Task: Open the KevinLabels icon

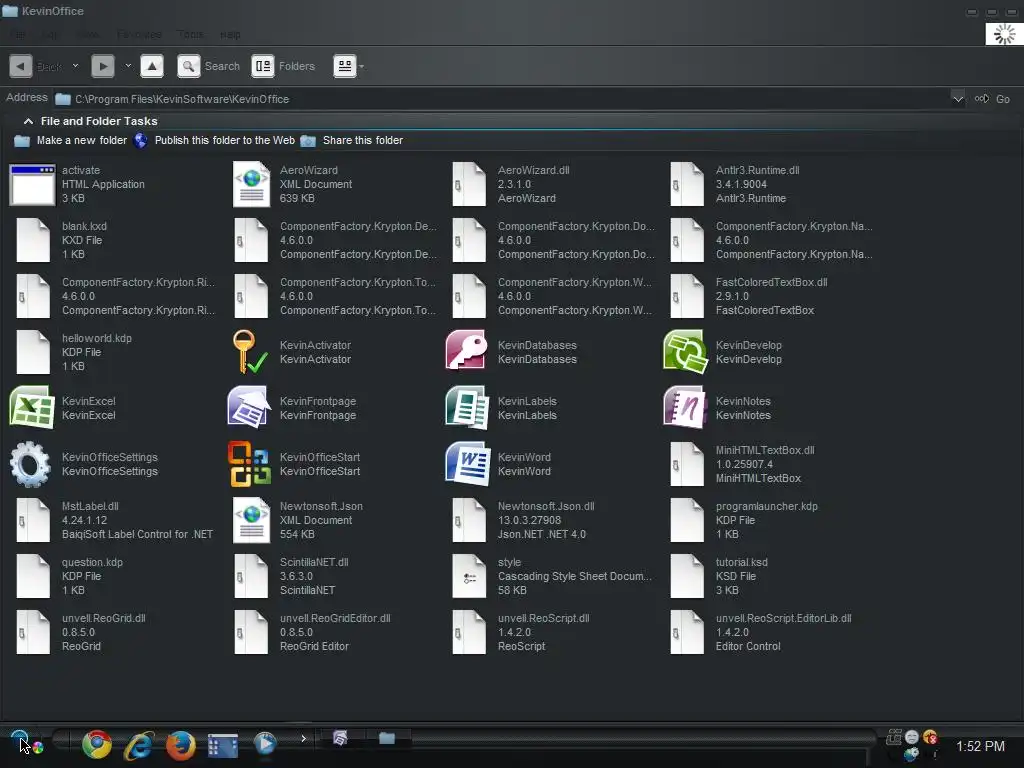Action: (468, 408)
